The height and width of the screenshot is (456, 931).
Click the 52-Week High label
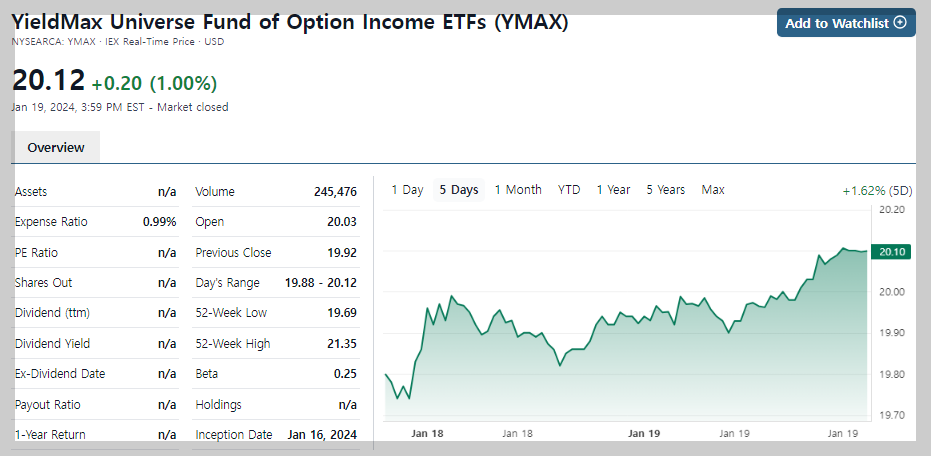point(233,344)
